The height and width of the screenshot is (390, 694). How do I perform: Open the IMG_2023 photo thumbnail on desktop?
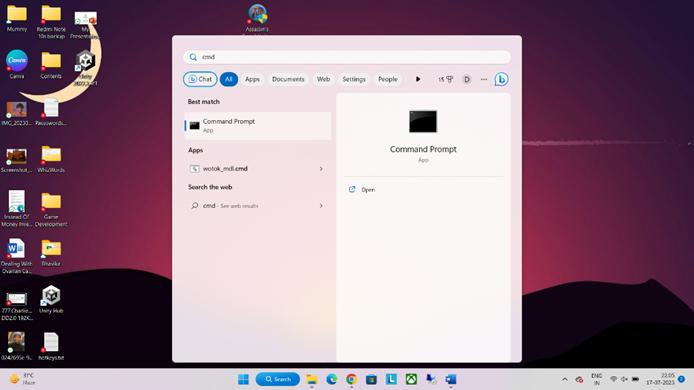(16, 113)
